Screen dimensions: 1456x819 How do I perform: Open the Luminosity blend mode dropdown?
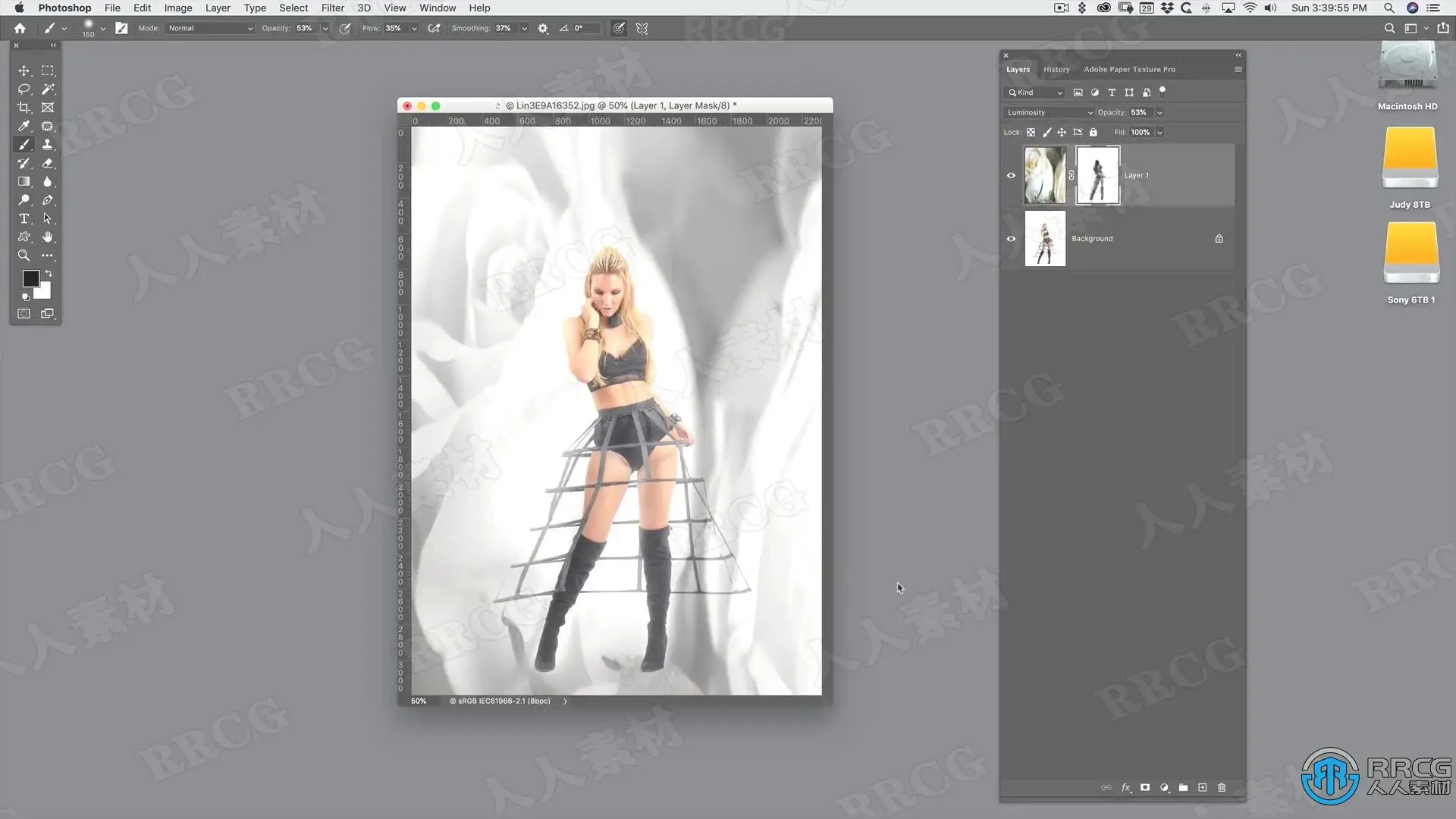click(1050, 112)
